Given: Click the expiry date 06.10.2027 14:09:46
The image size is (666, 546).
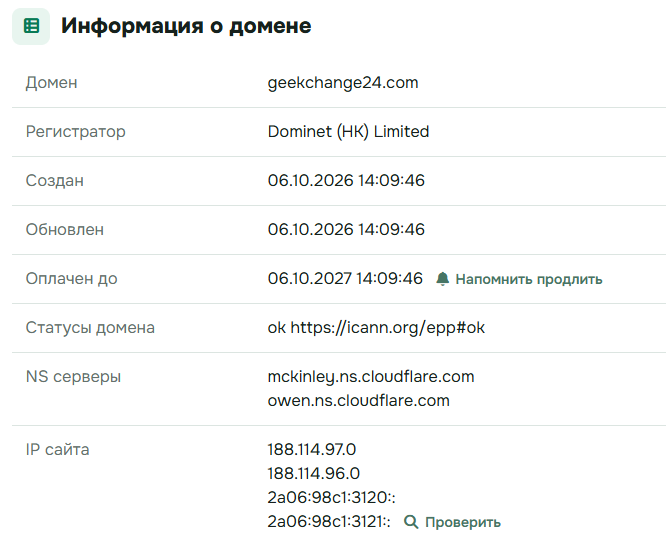Looking at the screenshot, I should (x=345, y=279).
